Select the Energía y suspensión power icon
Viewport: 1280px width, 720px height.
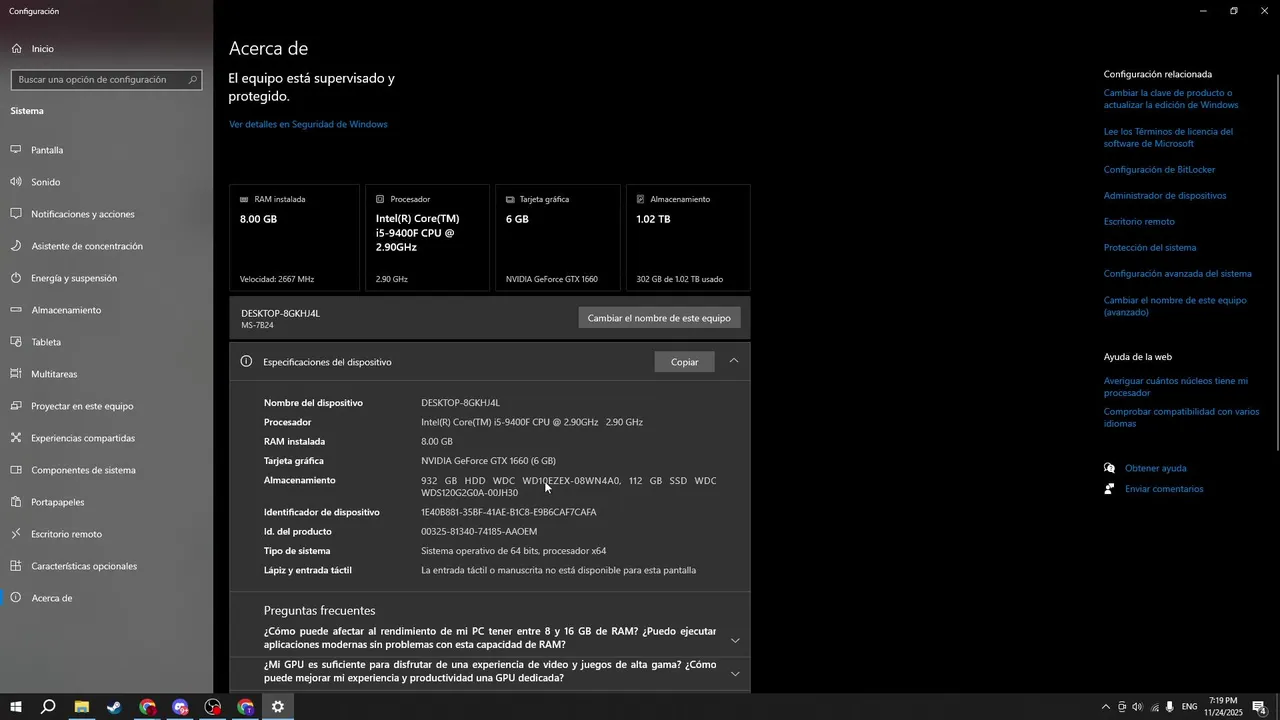pos(16,278)
